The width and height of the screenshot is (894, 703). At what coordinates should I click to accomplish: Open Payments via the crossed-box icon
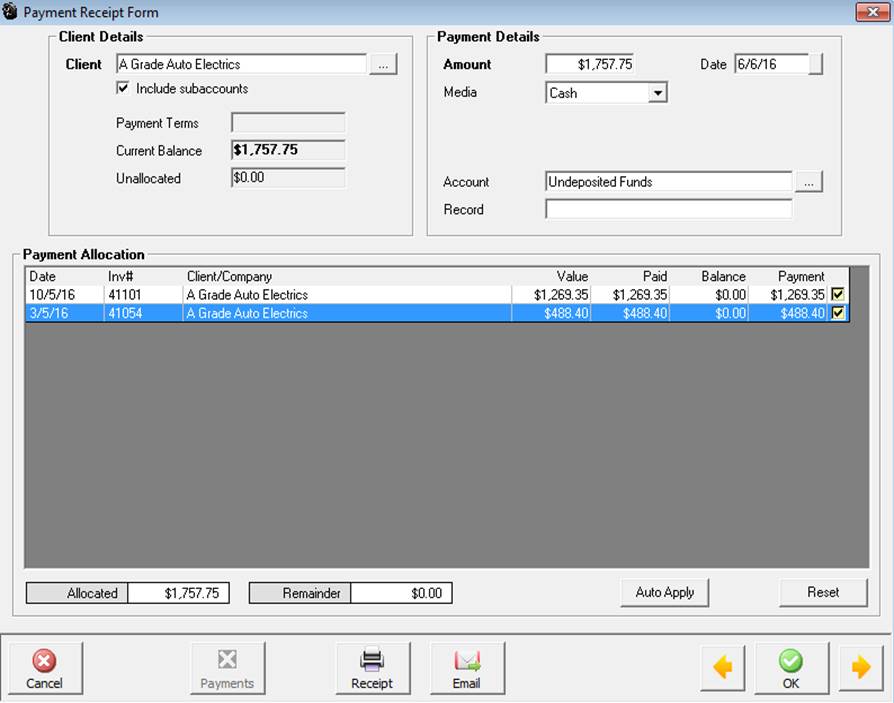(x=227, y=668)
